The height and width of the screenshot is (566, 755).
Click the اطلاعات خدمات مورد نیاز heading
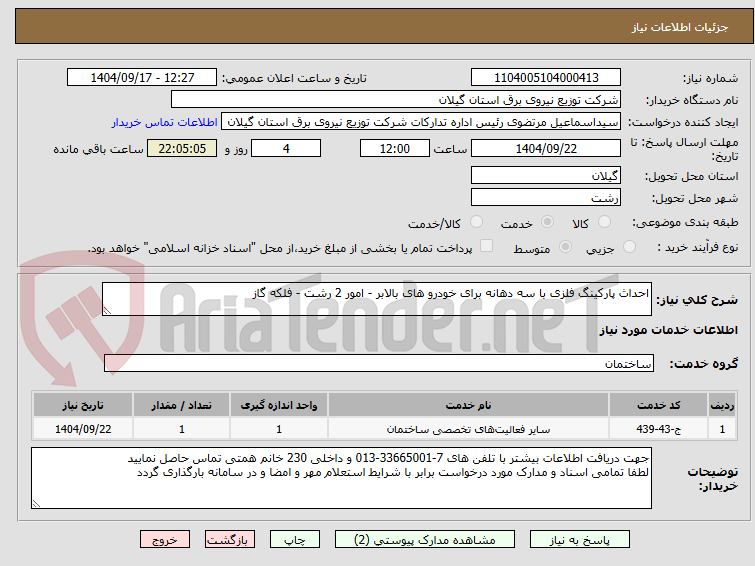pos(668,330)
